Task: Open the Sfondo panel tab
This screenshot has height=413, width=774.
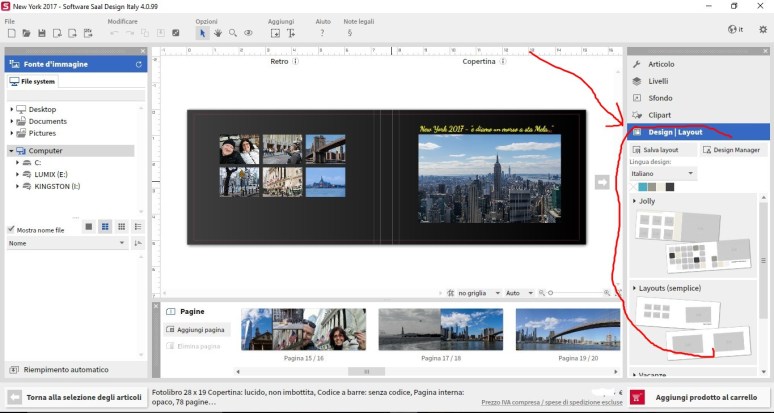Action: (x=660, y=98)
